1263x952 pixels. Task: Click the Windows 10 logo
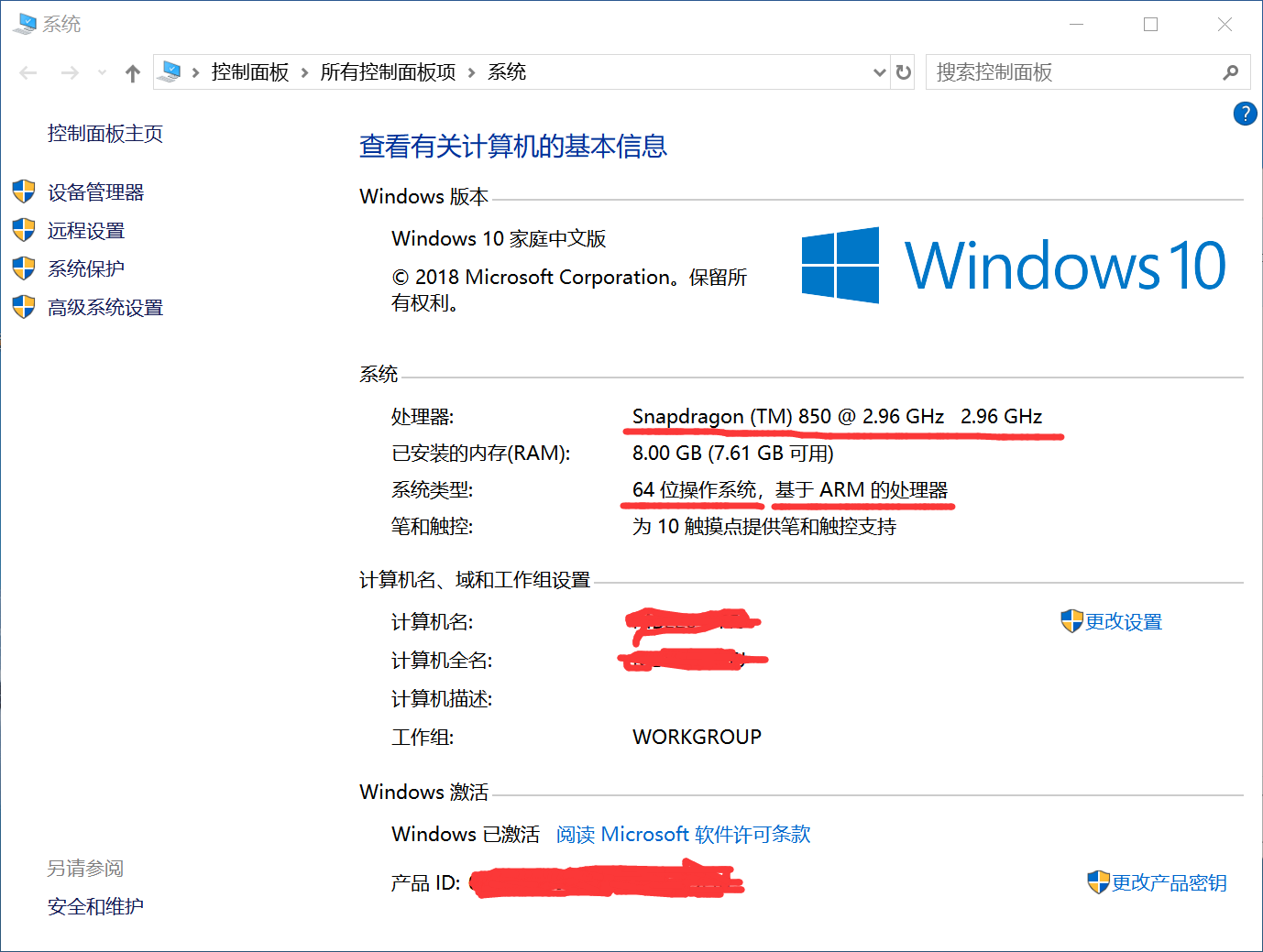[x=1013, y=266]
